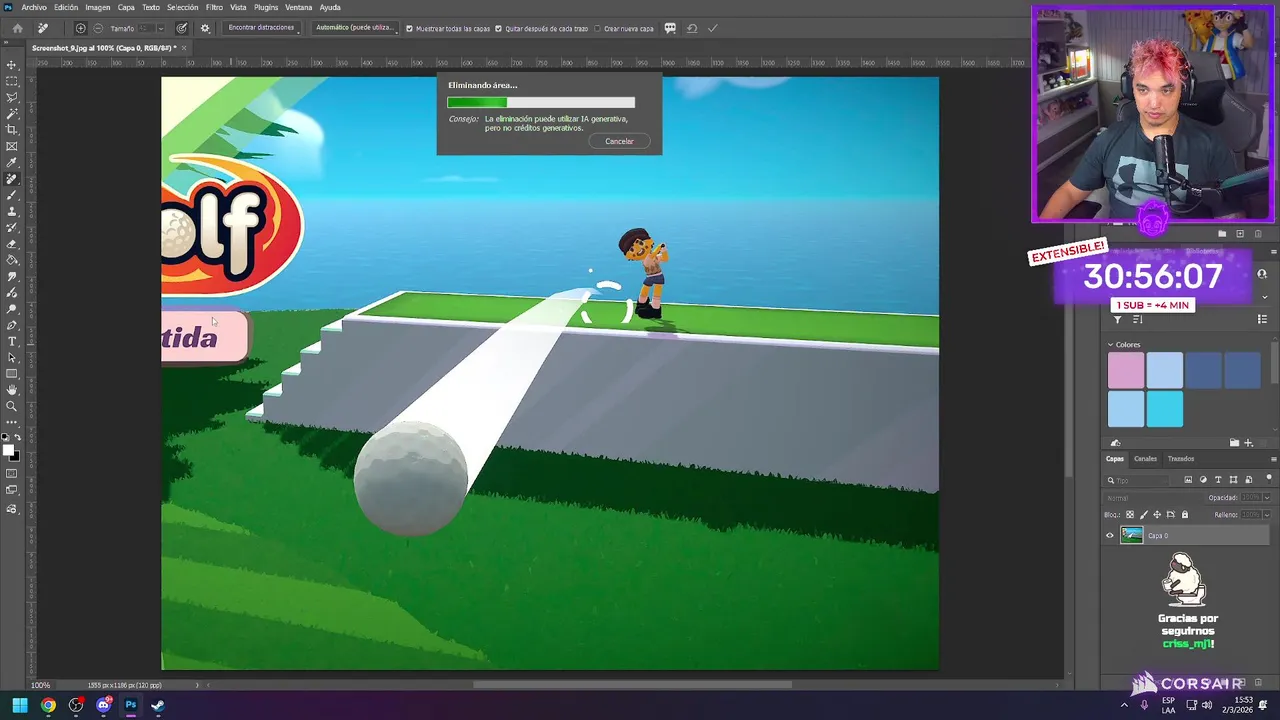The image size is (1280, 720).
Task: Click the feedback speech bubble icon
Action: [670, 28]
